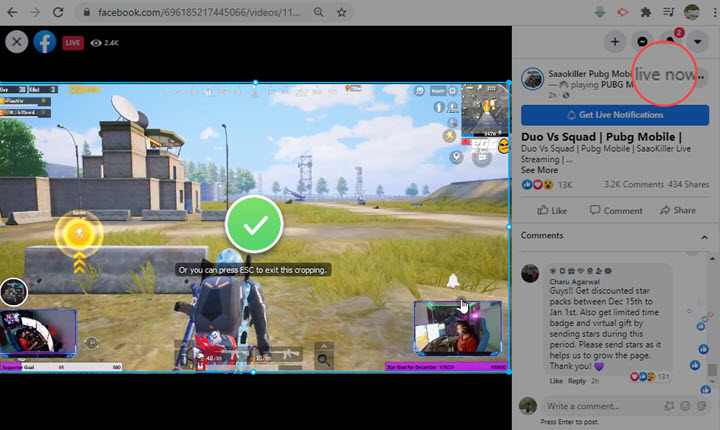
Task: Open the zoom magnifier in the address bar
Action: pos(318,12)
